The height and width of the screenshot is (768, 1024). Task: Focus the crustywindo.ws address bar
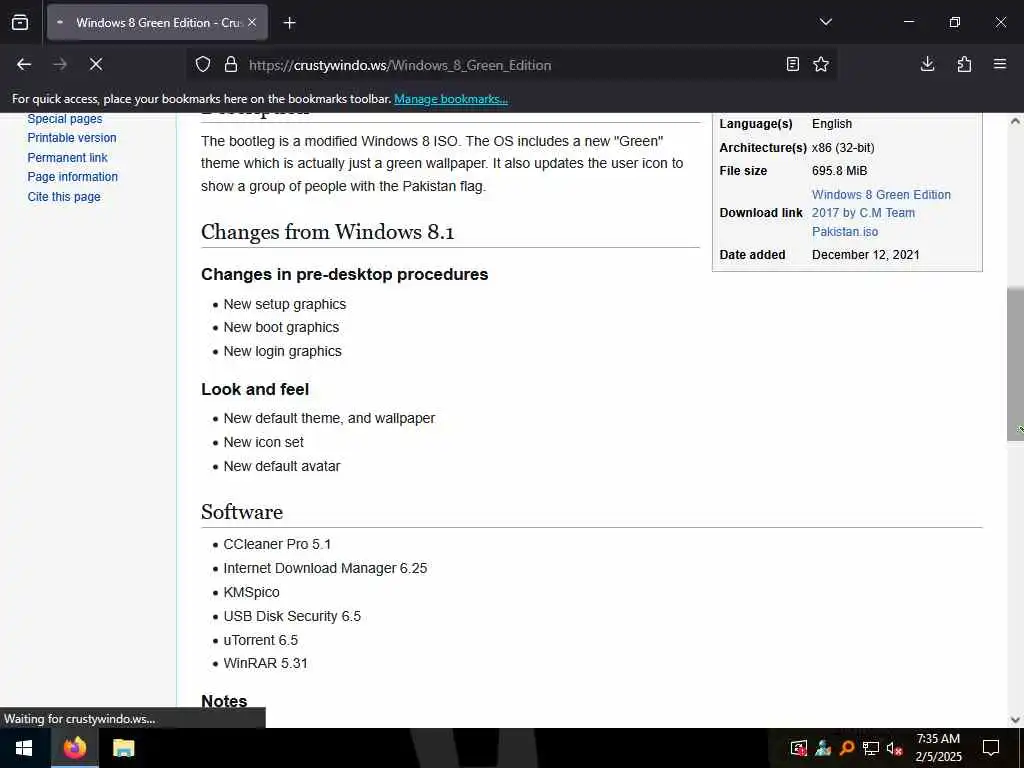coord(509,65)
